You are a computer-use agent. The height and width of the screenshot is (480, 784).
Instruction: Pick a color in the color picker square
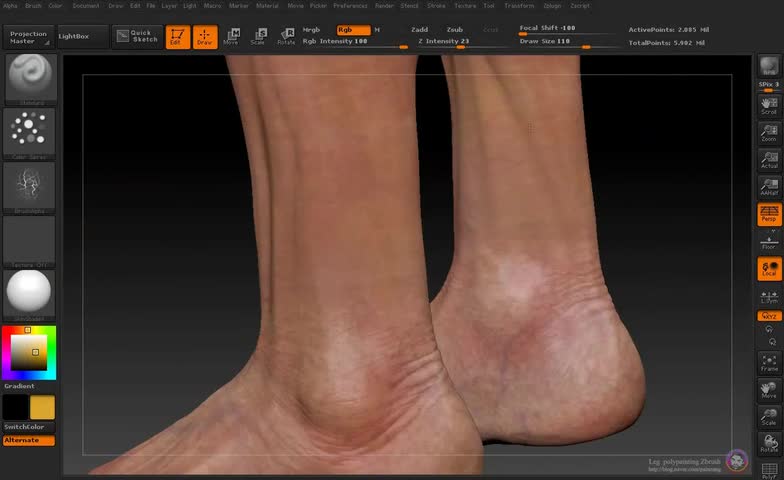(29, 352)
